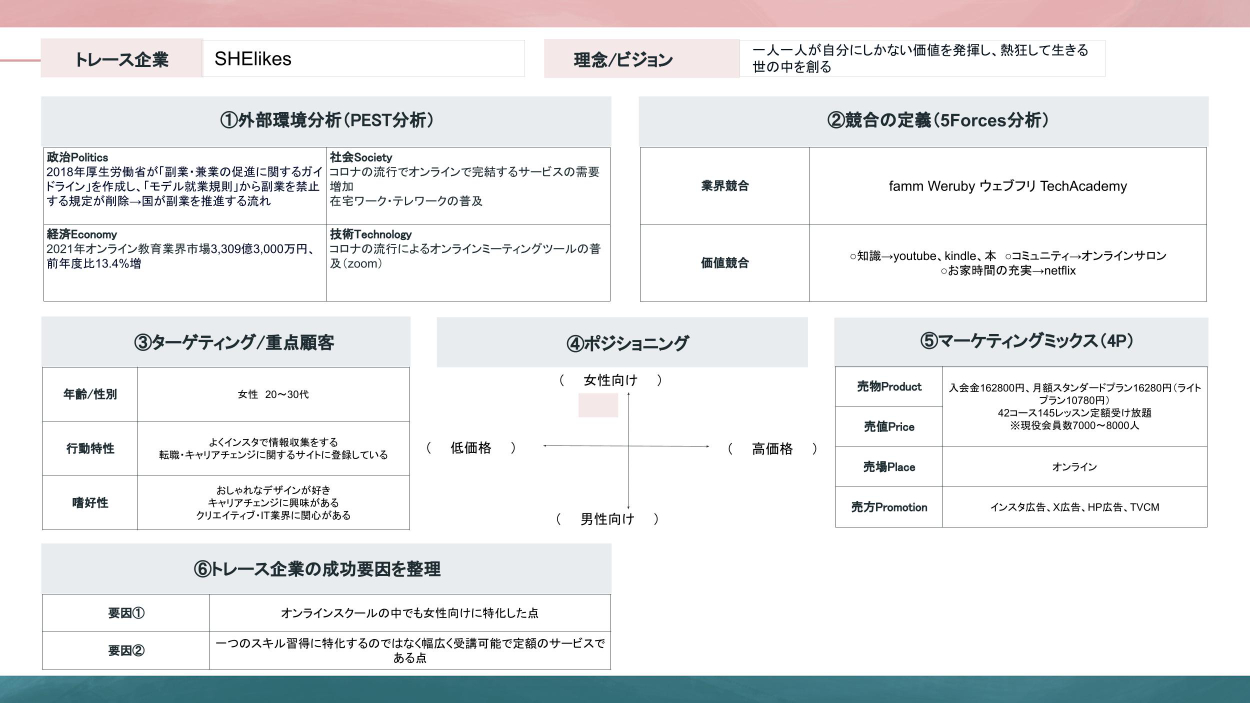
Task: Click the 高価格 axis label
Action: (x=772, y=449)
